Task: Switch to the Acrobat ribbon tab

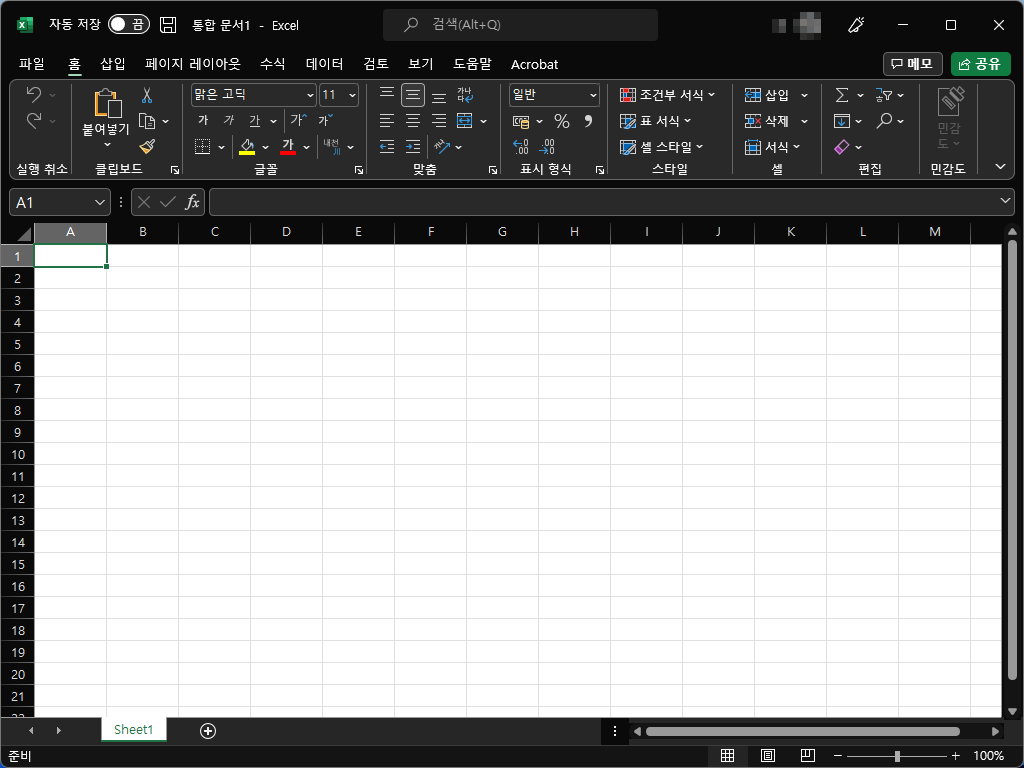Action: pyautogui.click(x=534, y=64)
